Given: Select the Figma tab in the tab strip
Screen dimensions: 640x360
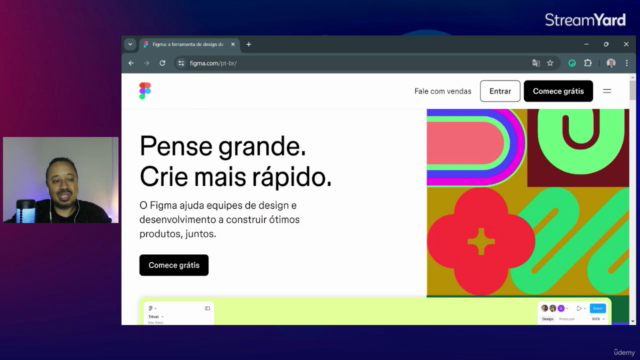Looking at the screenshot, I should click(x=188, y=44).
